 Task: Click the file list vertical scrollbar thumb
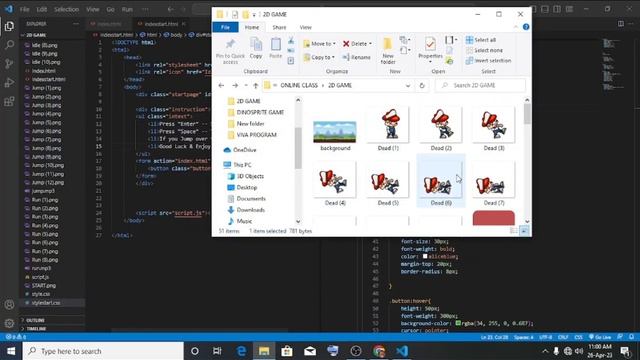pos(527,113)
